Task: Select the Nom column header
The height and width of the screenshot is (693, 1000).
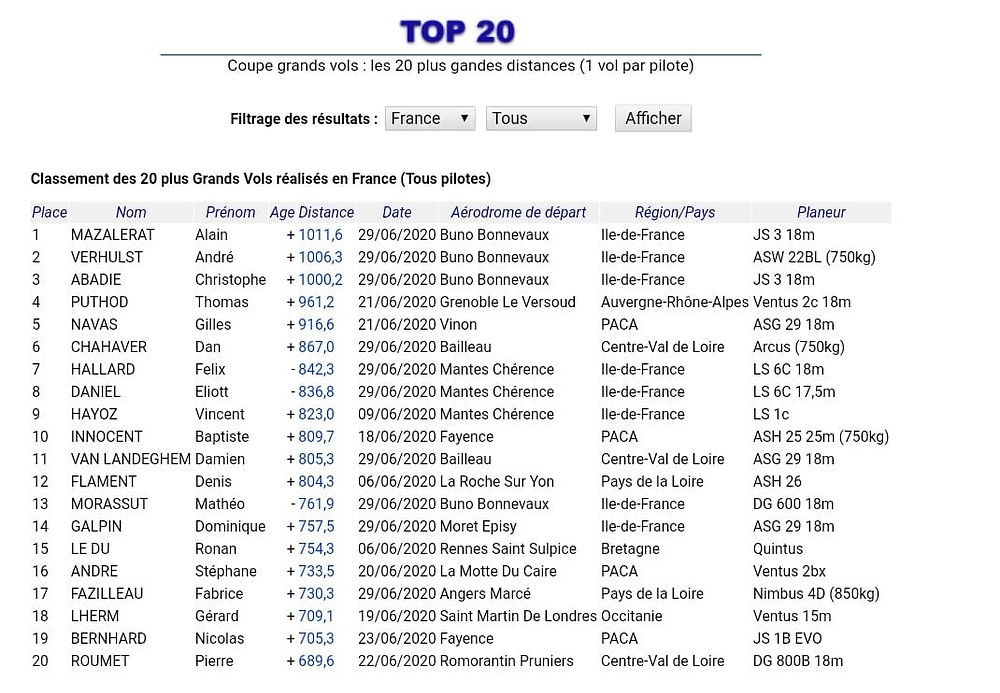Action: (131, 212)
